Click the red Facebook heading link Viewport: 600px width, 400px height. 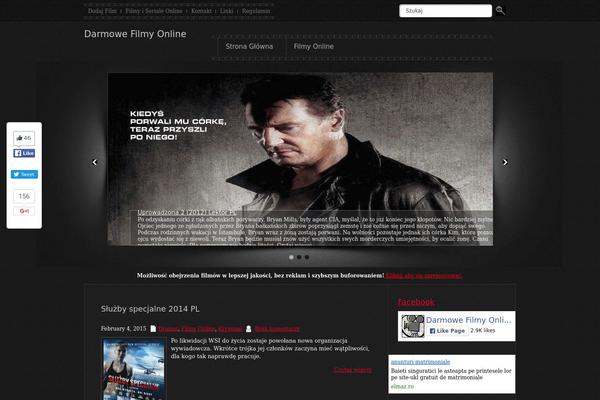click(416, 302)
